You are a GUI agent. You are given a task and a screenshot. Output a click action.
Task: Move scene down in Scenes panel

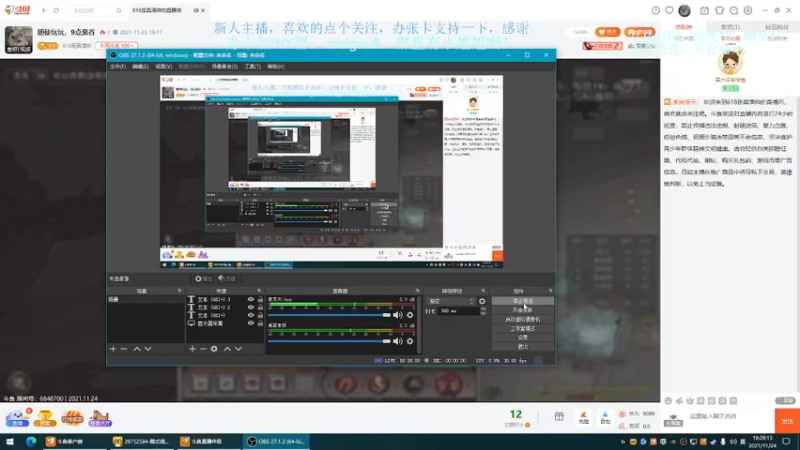(148, 349)
